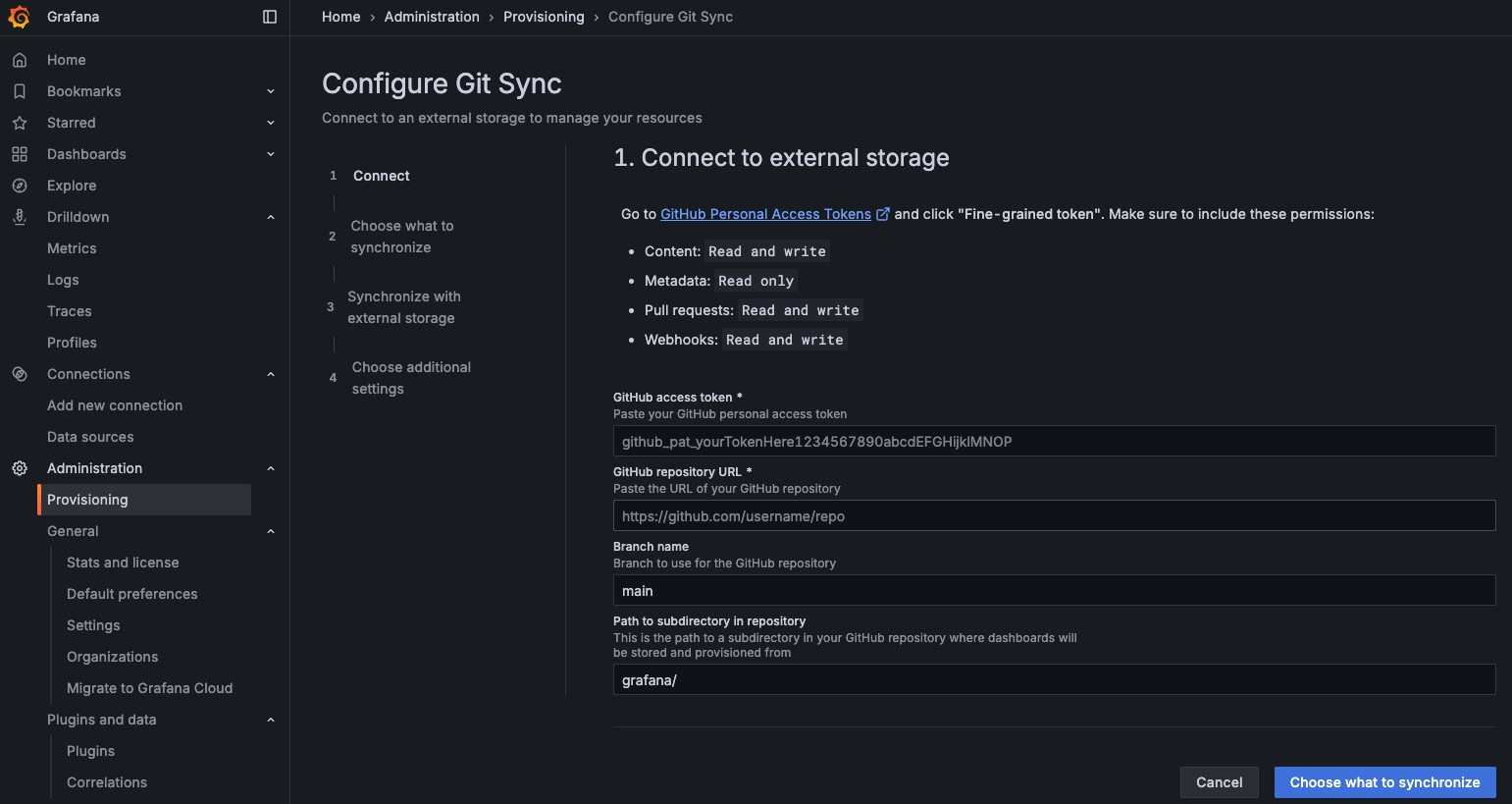Click the Bookmarks icon in sidebar
Screen dimensions: 1512x804
[x=20, y=91]
